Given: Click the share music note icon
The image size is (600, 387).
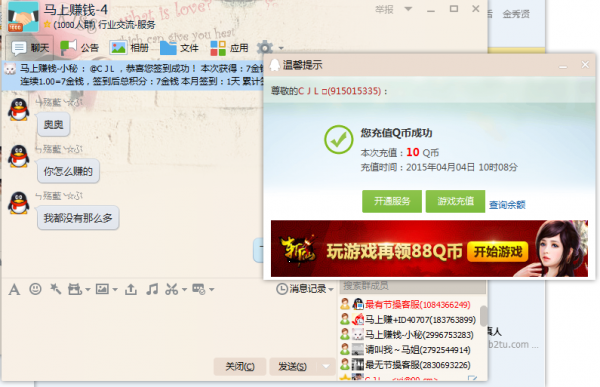Looking at the screenshot, I should coord(152,289).
